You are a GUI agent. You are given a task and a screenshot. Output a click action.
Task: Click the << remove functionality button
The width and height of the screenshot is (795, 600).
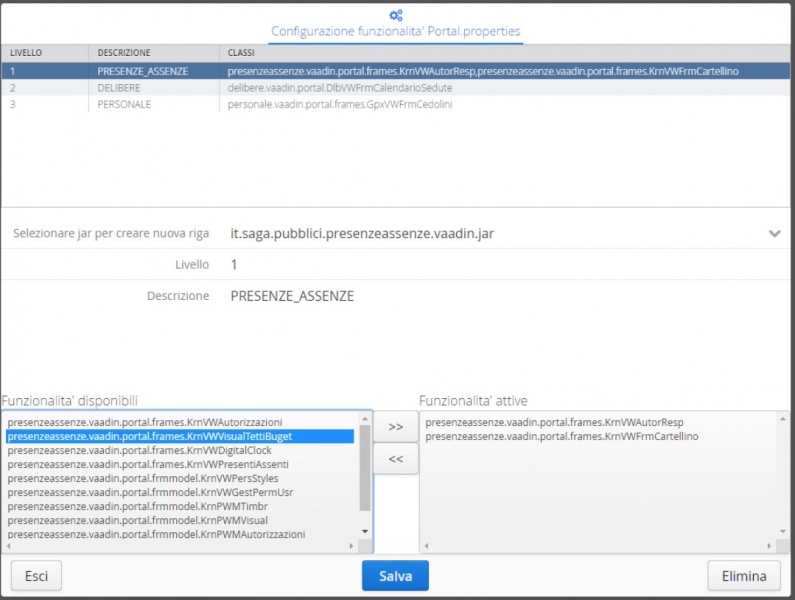click(x=395, y=459)
